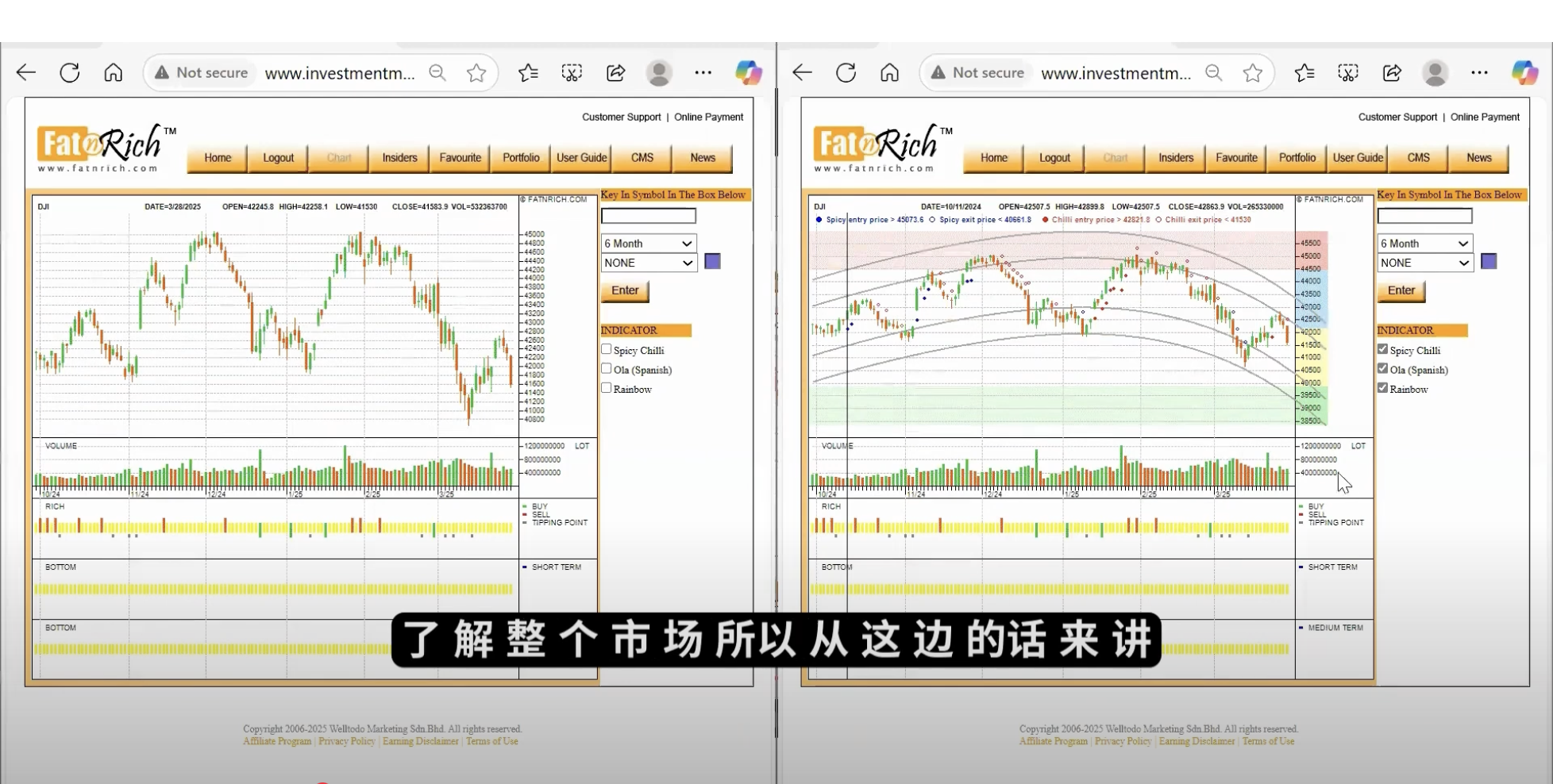The height and width of the screenshot is (784, 1553).
Task: Uncheck Rainbow indicator on right chart
Action: [x=1382, y=388]
